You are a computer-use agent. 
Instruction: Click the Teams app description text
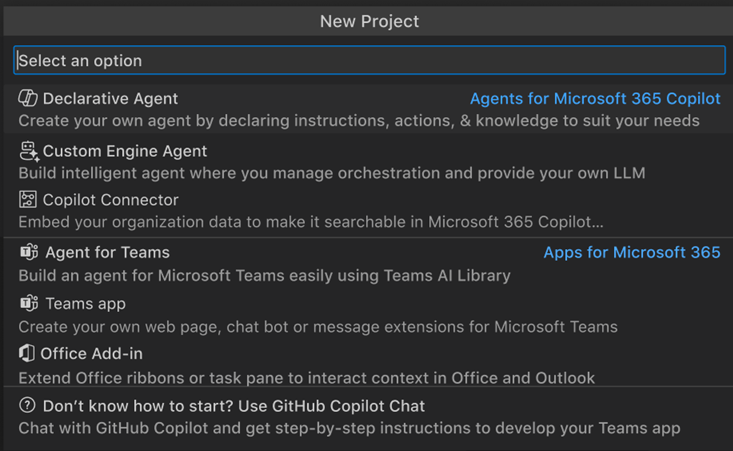click(x=317, y=326)
